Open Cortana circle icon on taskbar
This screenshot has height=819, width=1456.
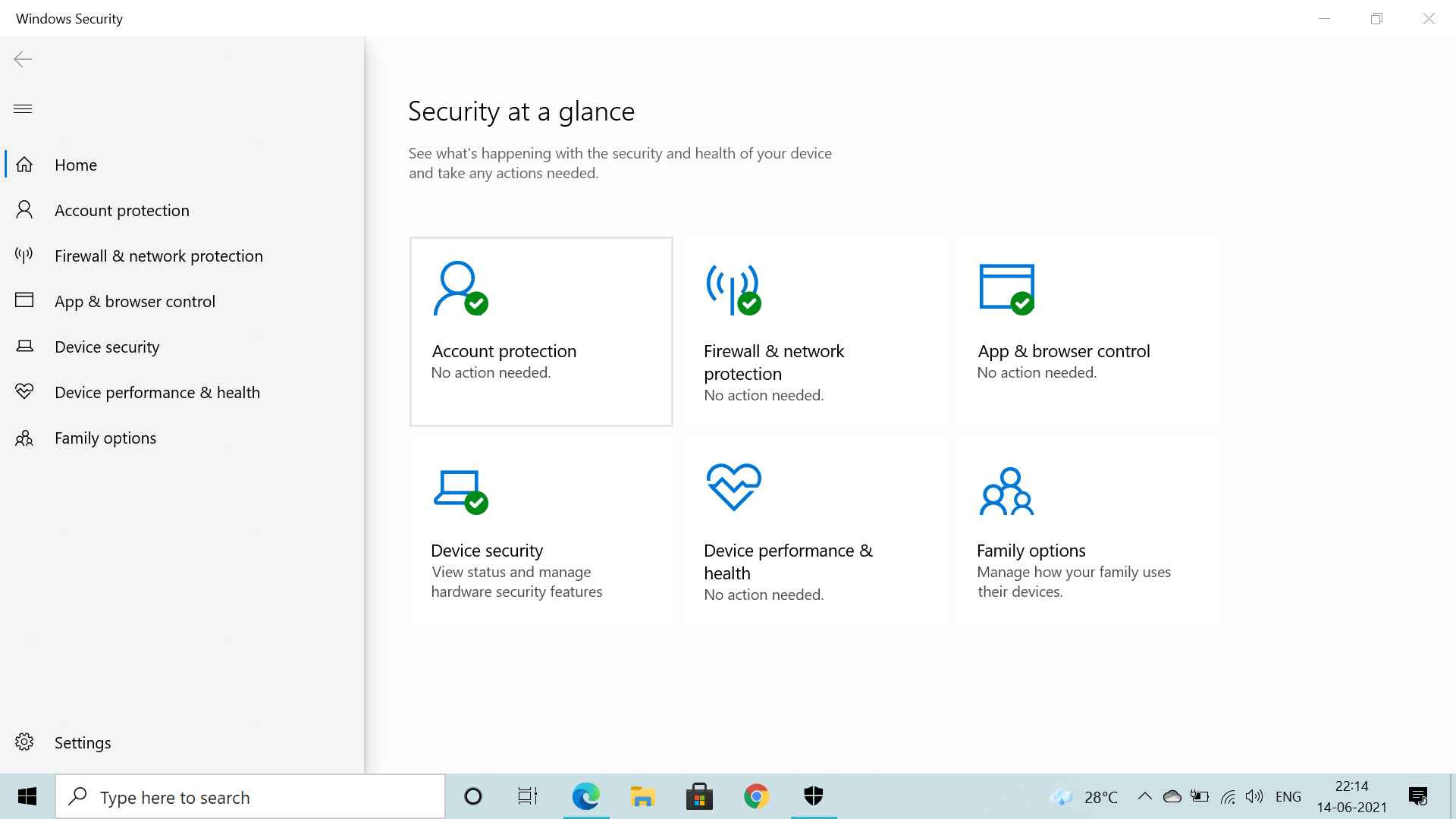473,796
